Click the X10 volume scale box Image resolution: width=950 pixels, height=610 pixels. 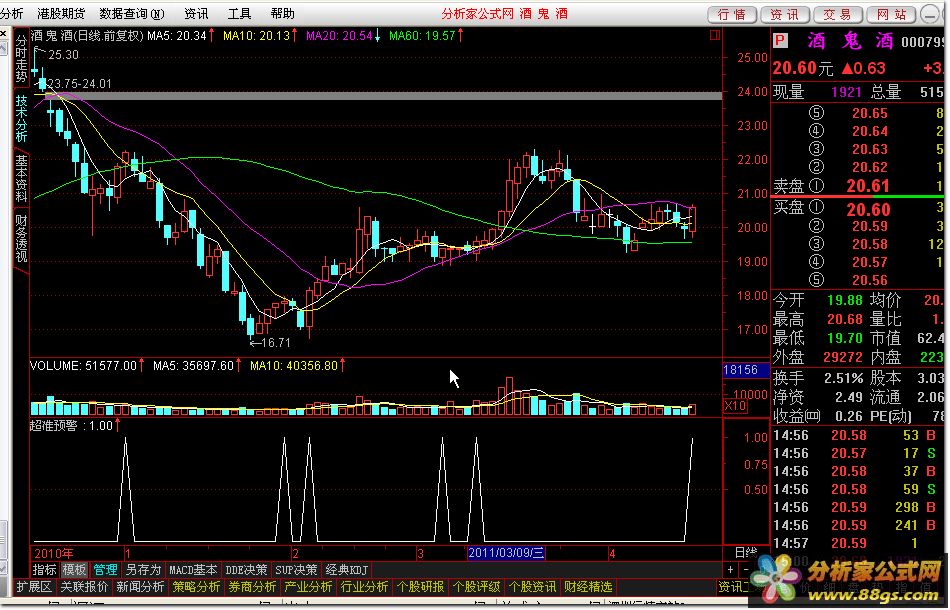point(734,406)
